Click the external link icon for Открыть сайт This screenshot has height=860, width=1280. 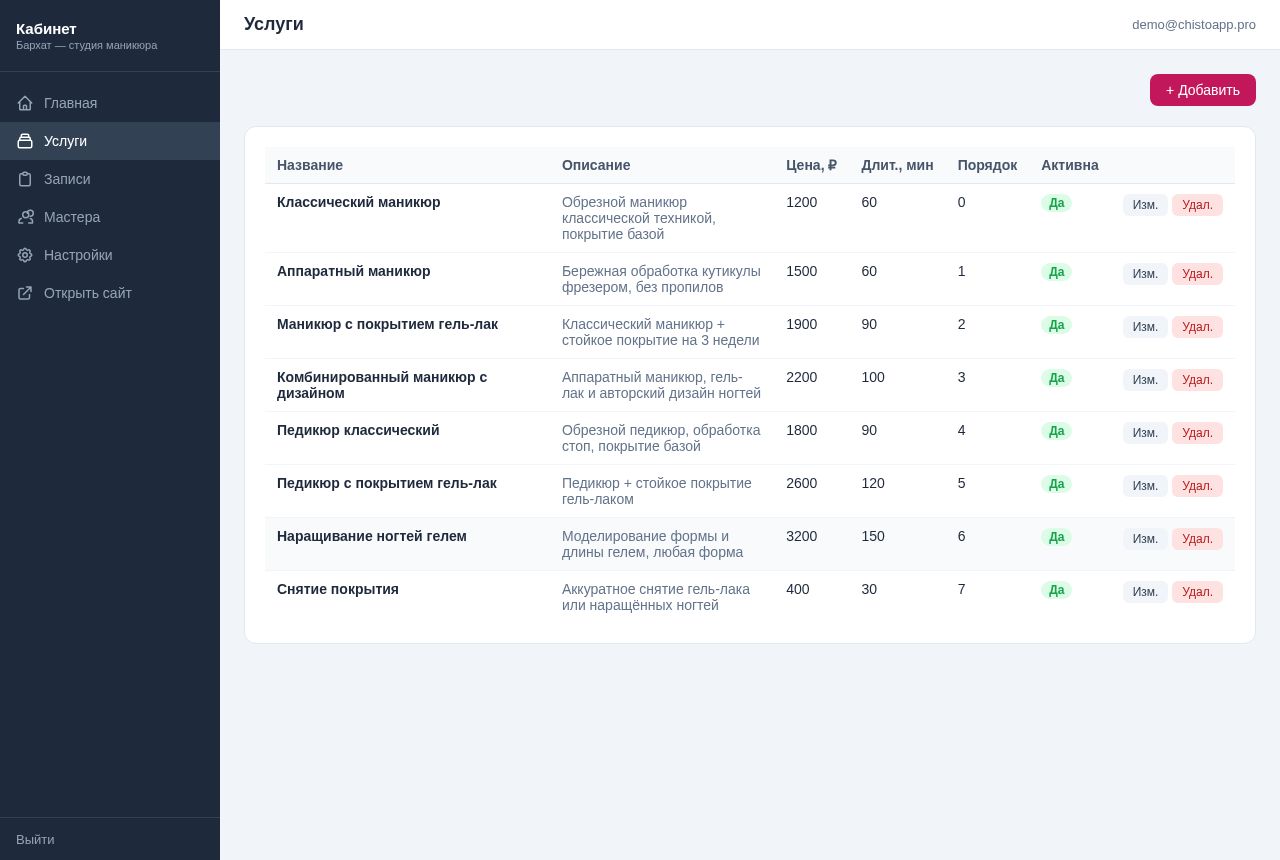(25, 293)
